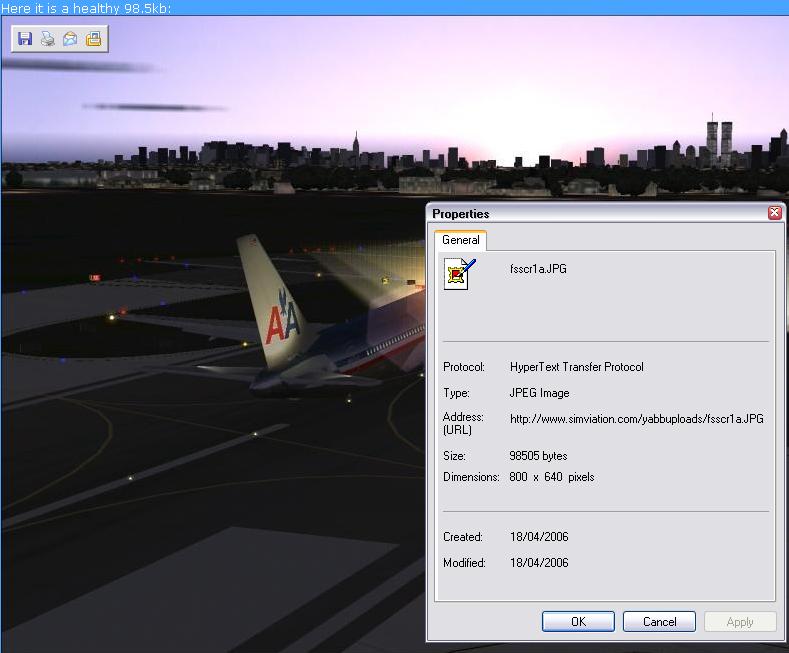Click the AA logo on airplane tail
This screenshot has height=653, width=789.
click(x=282, y=322)
